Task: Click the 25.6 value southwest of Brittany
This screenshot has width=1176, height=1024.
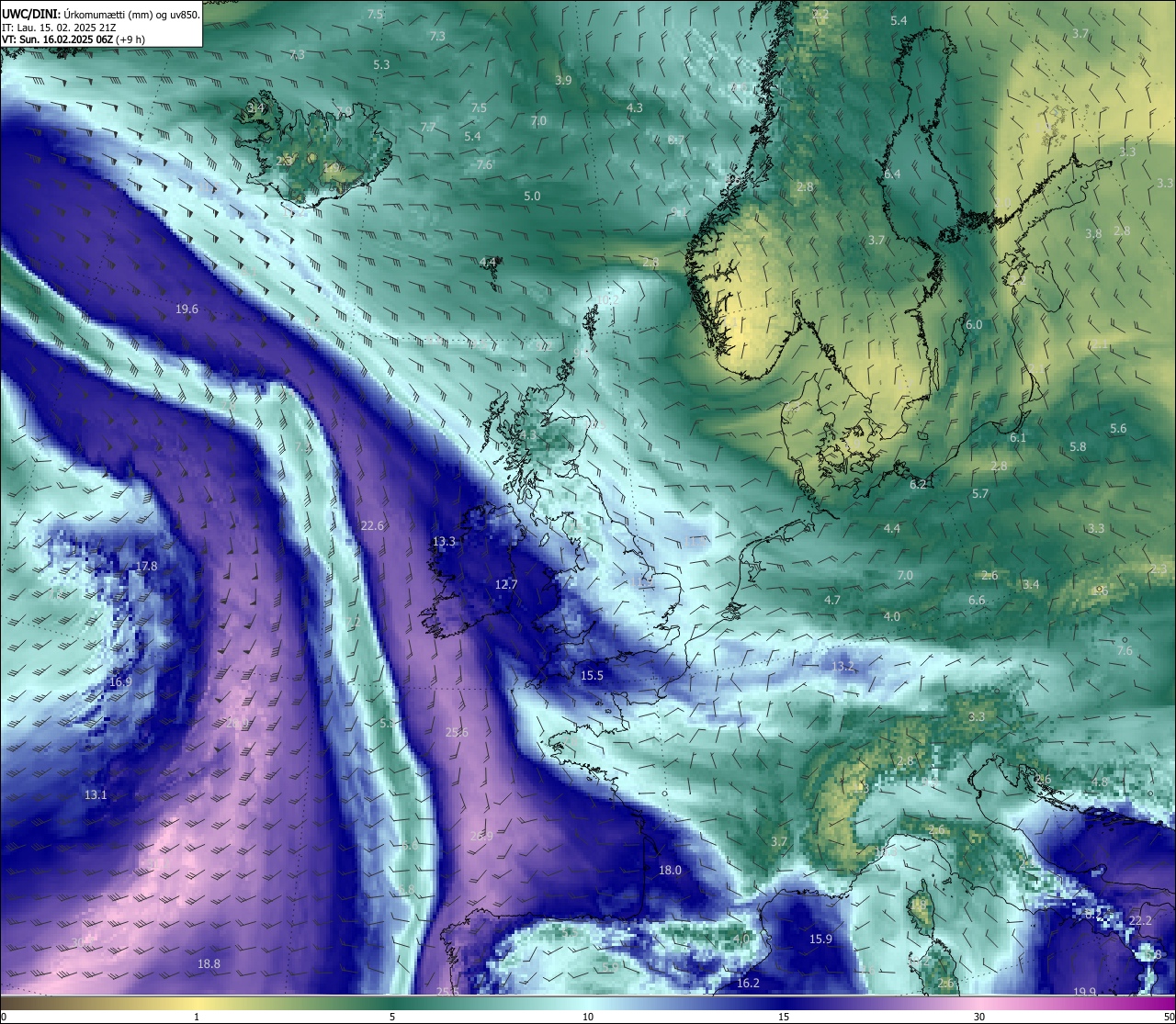Action: 457,732
